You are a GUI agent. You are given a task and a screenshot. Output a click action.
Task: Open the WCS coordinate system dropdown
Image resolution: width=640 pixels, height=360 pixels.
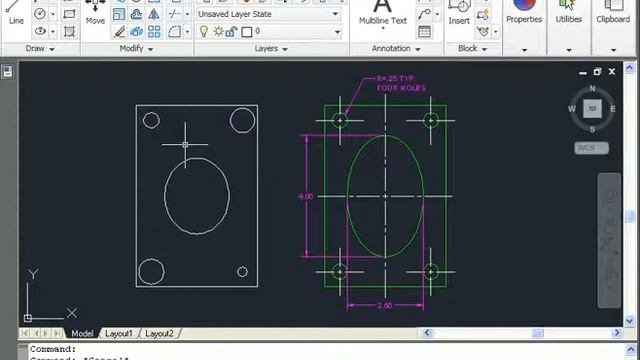591,148
